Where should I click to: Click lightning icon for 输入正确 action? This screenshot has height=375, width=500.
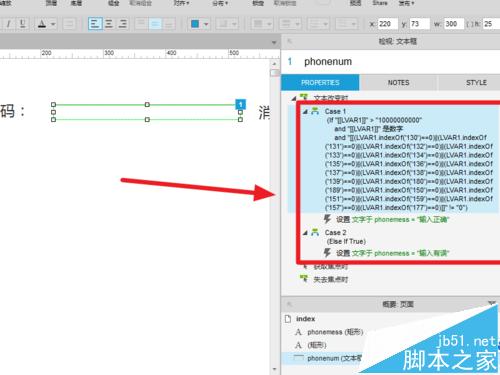[327, 219]
